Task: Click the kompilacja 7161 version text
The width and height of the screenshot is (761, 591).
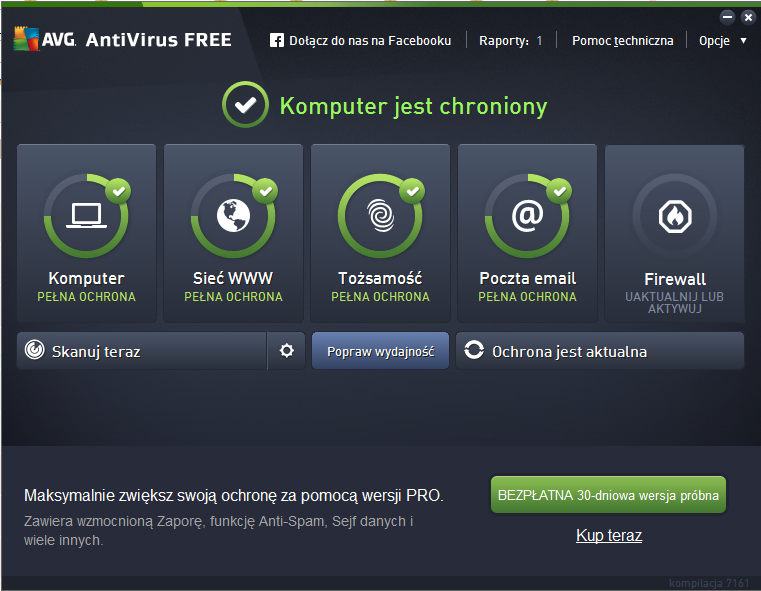Action: pos(709,583)
